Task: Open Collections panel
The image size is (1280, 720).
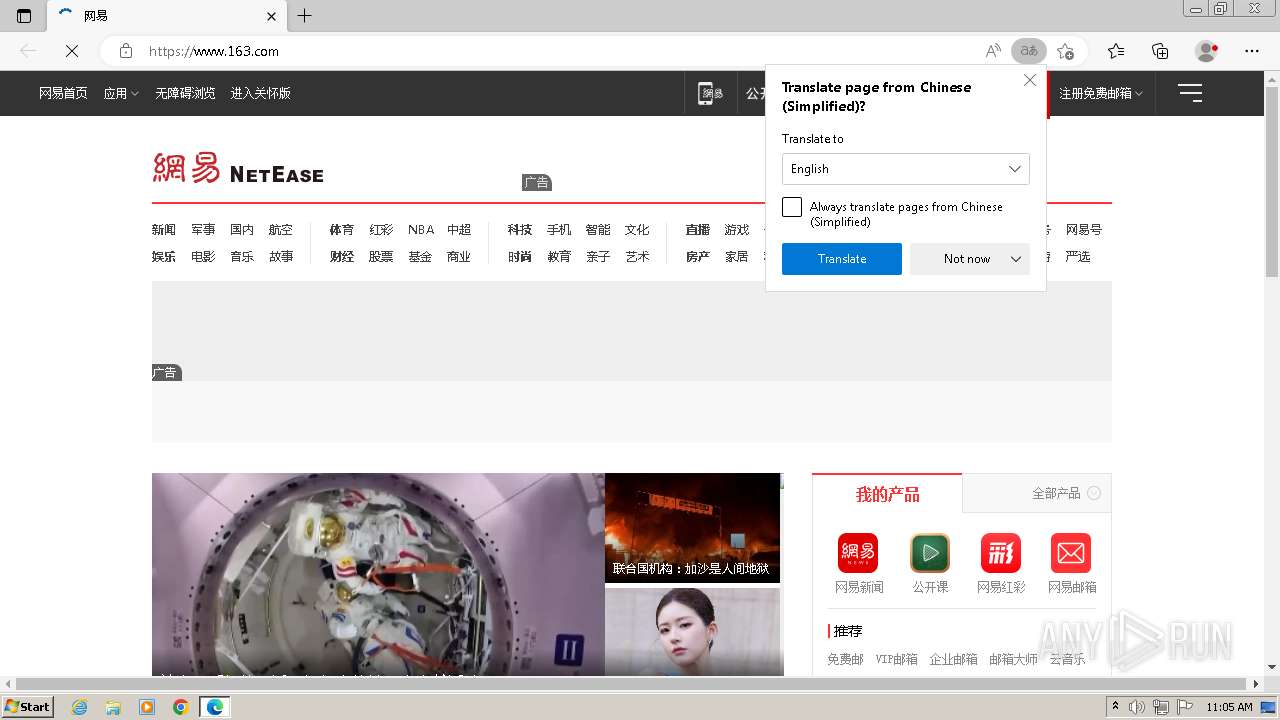Action: pyautogui.click(x=1160, y=51)
